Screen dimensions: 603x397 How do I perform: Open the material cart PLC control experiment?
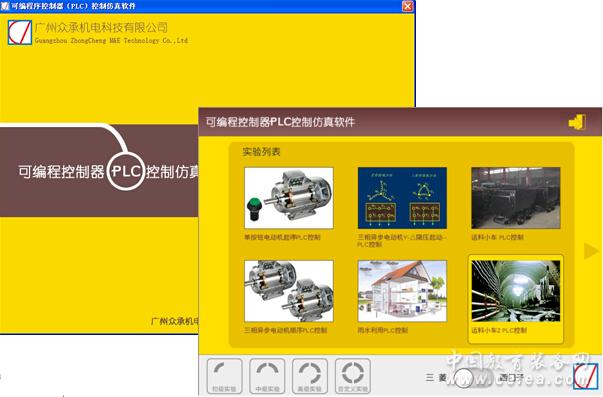pyautogui.click(x=516, y=198)
